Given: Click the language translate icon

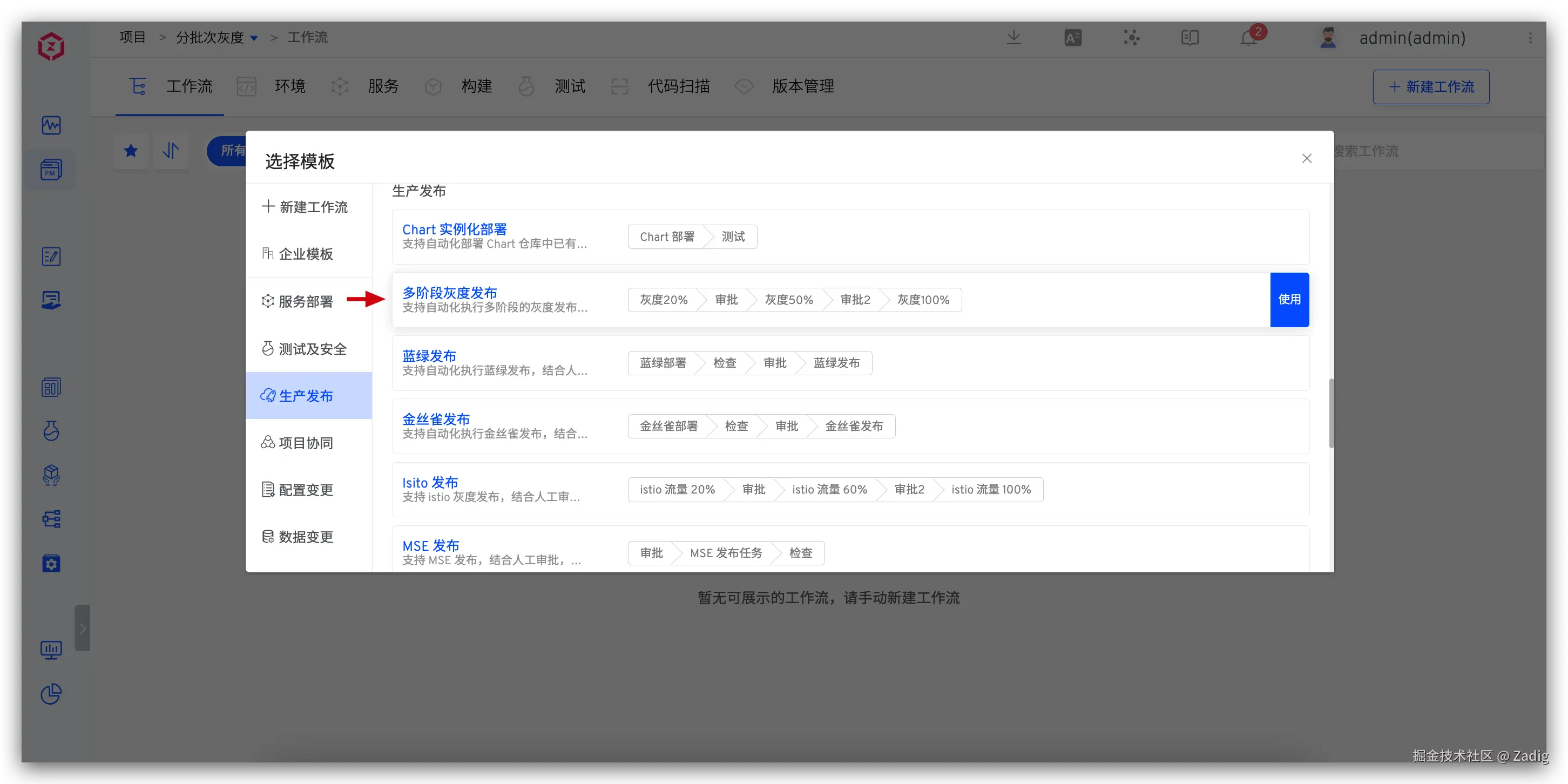Looking at the screenshot, I should (1072, 38).
